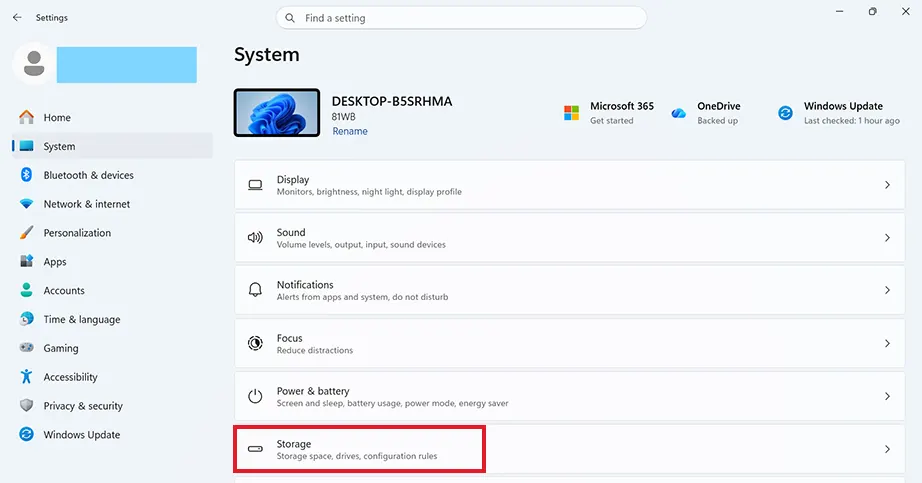Select Gaming label in sidebar

61,348
